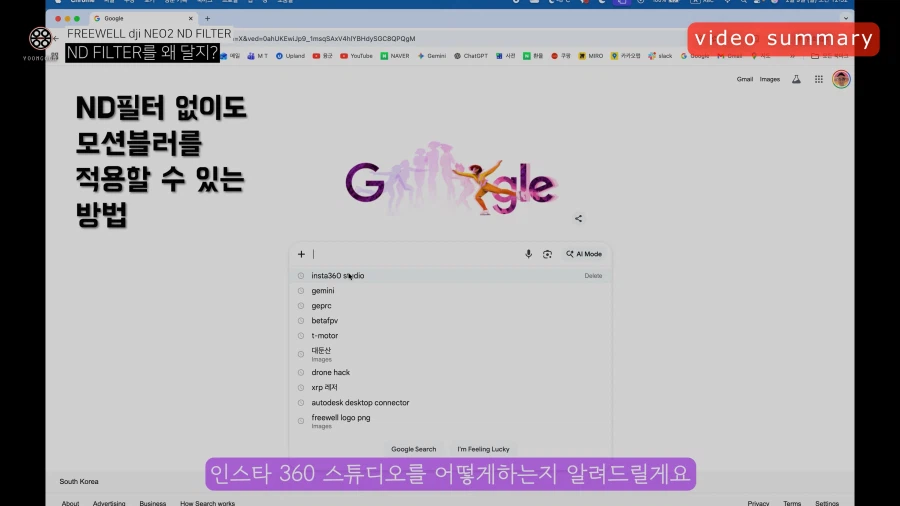The height and width of the screenshot is (506, 900).
Task: Open Search Labs flask icon
Action: (x=796, y=79)
